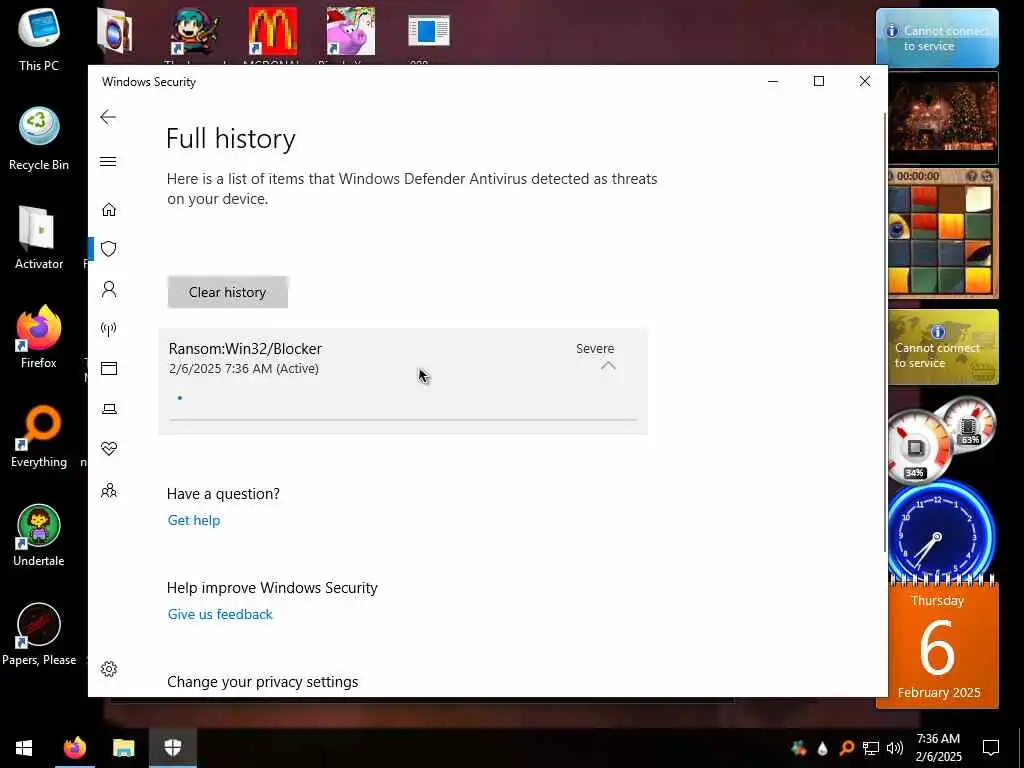Screen dimensions: 1024x768
Task: Open the volume speaker tray icon
Action: tap(895, 748)
